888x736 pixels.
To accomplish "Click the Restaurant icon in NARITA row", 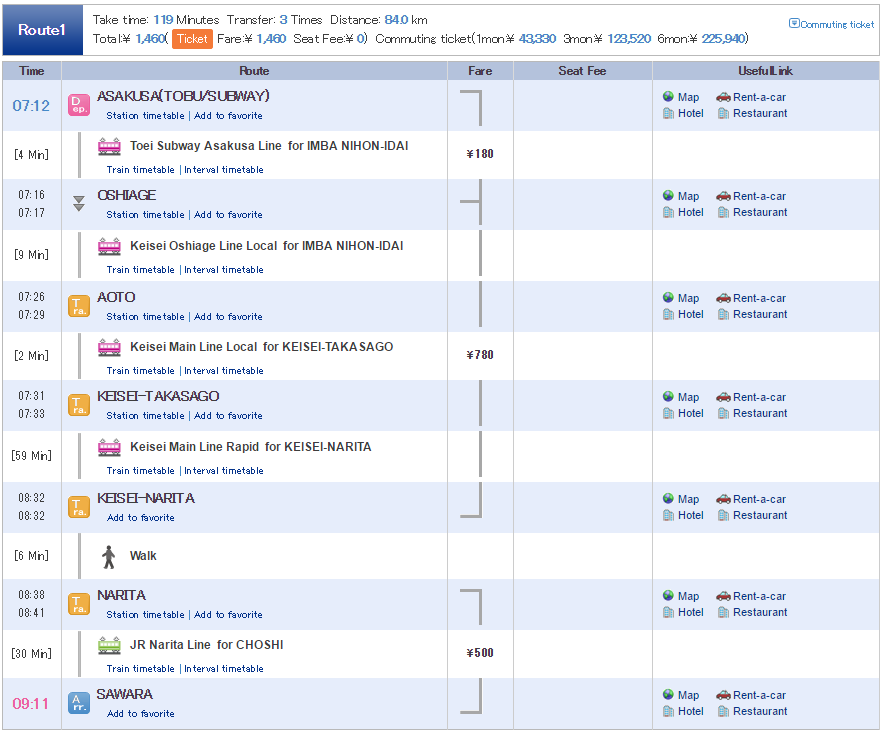I will point(723,612).
